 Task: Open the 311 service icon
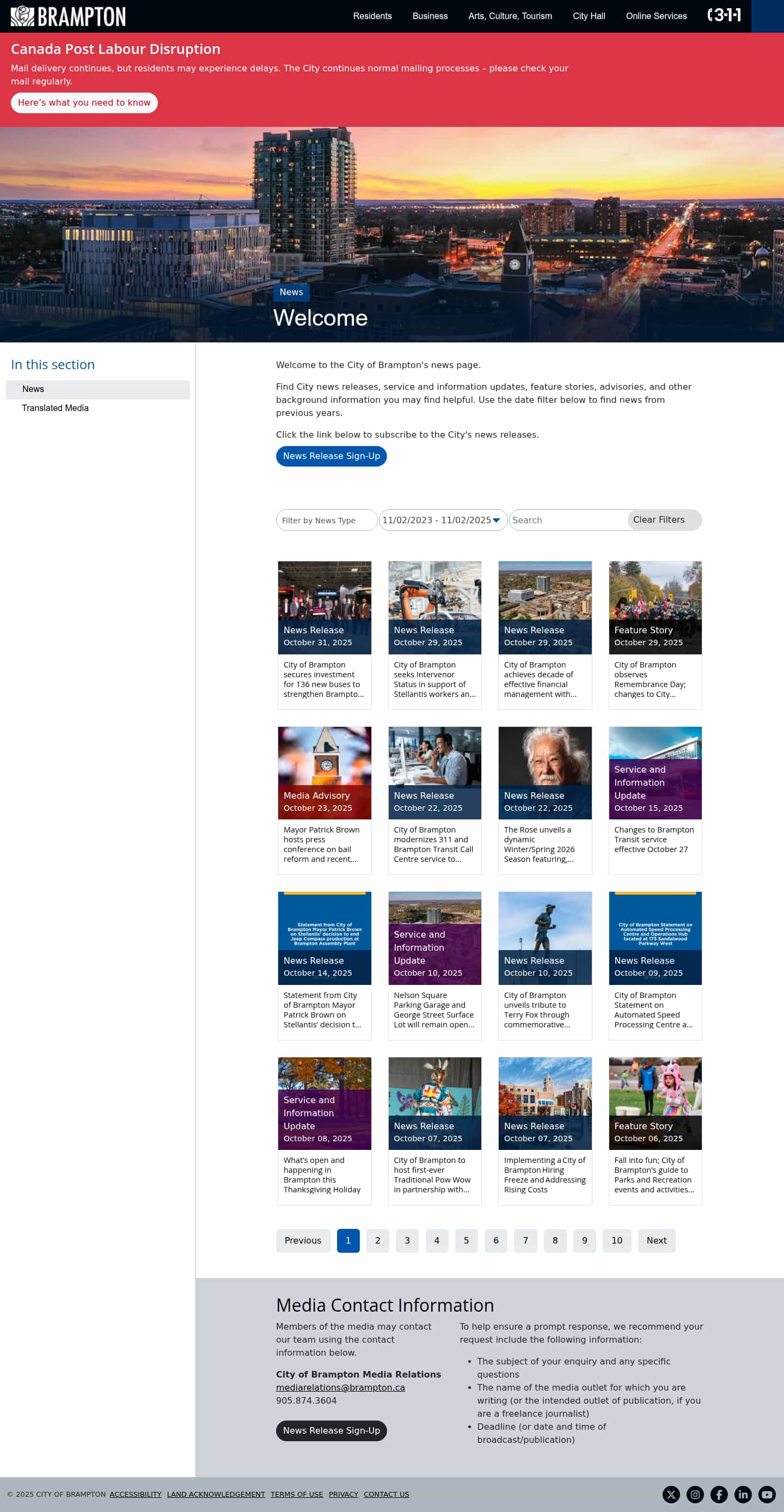pos(724,15)
